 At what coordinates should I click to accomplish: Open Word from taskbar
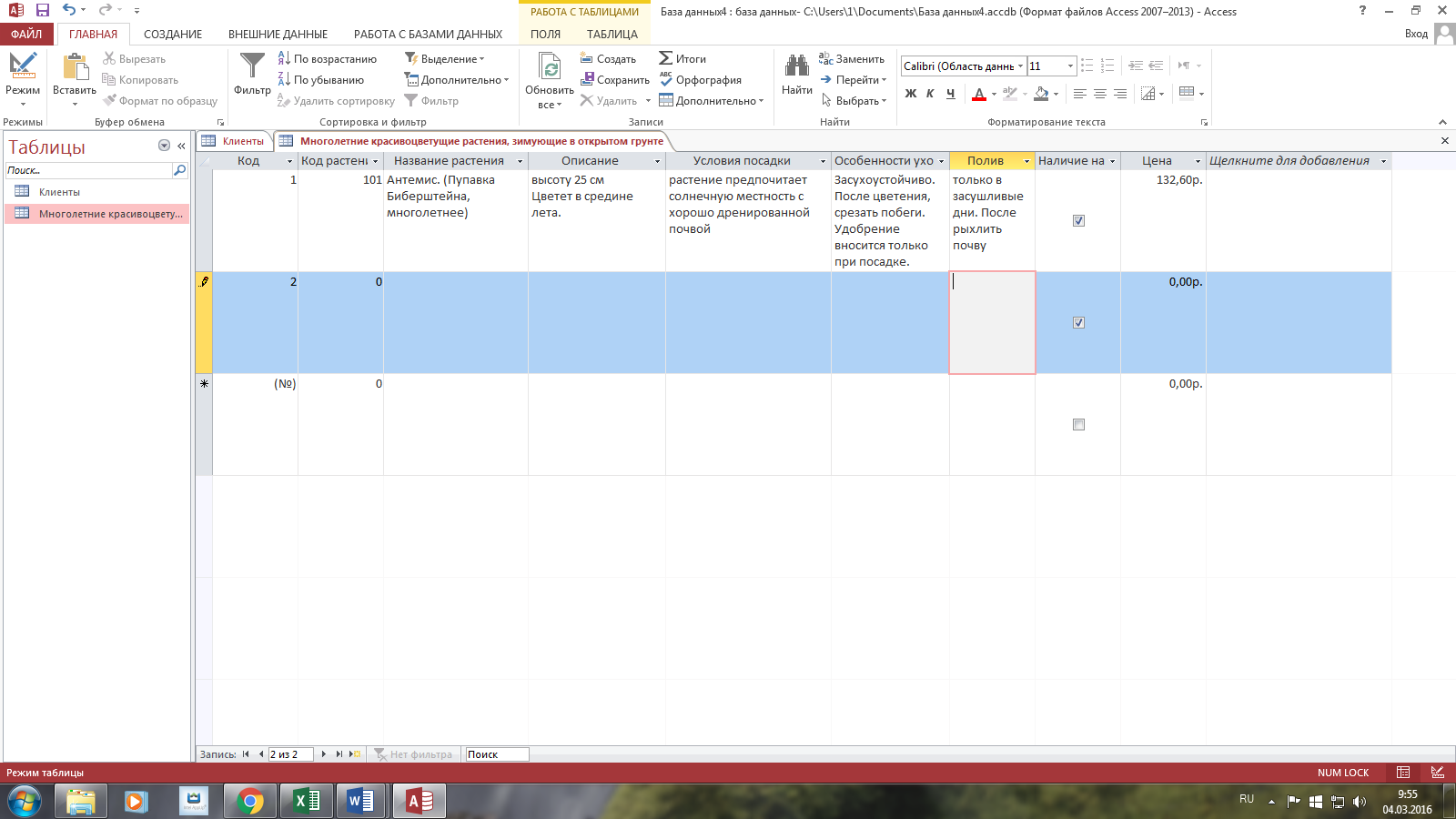pos(361,802)
